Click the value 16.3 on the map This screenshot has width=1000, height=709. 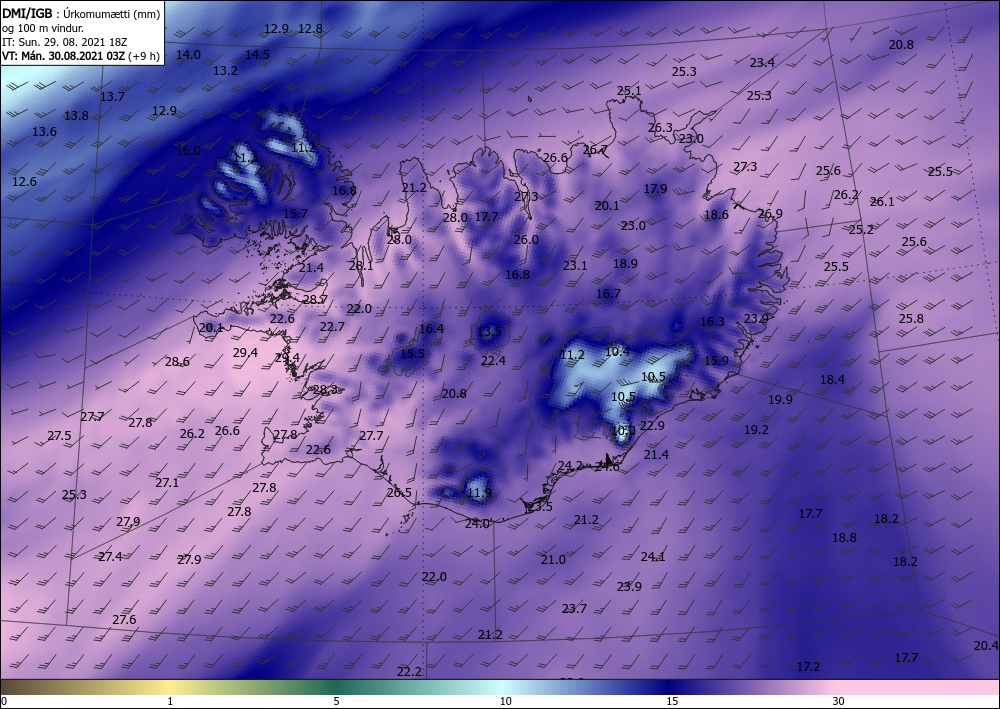tap(712, 321)
